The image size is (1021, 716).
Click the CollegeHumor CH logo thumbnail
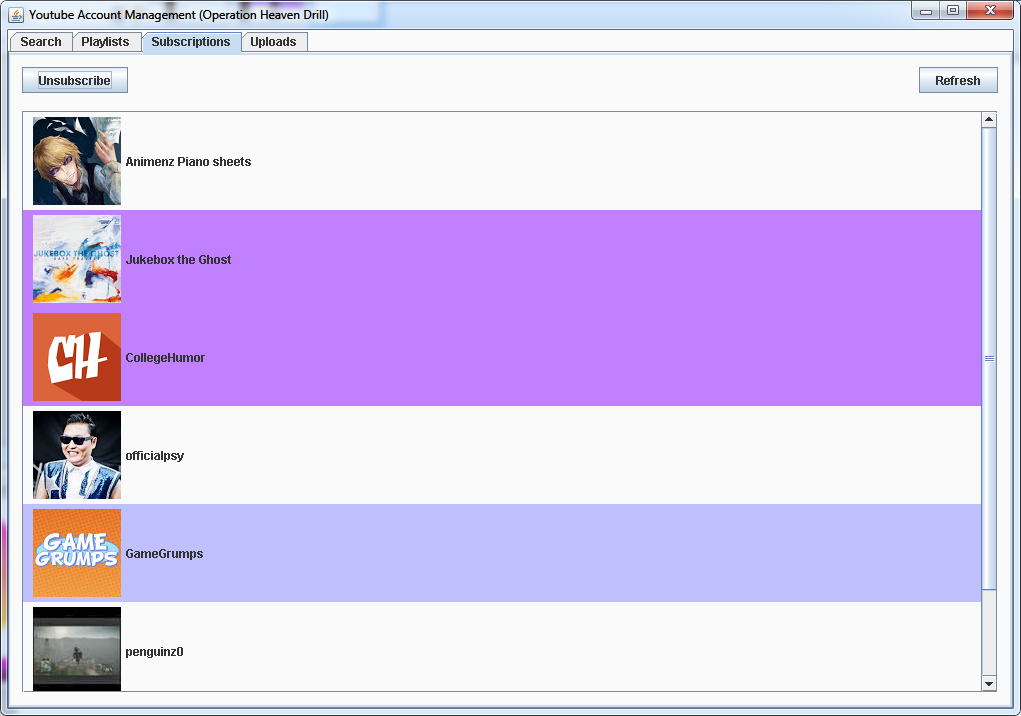[77, 357]
